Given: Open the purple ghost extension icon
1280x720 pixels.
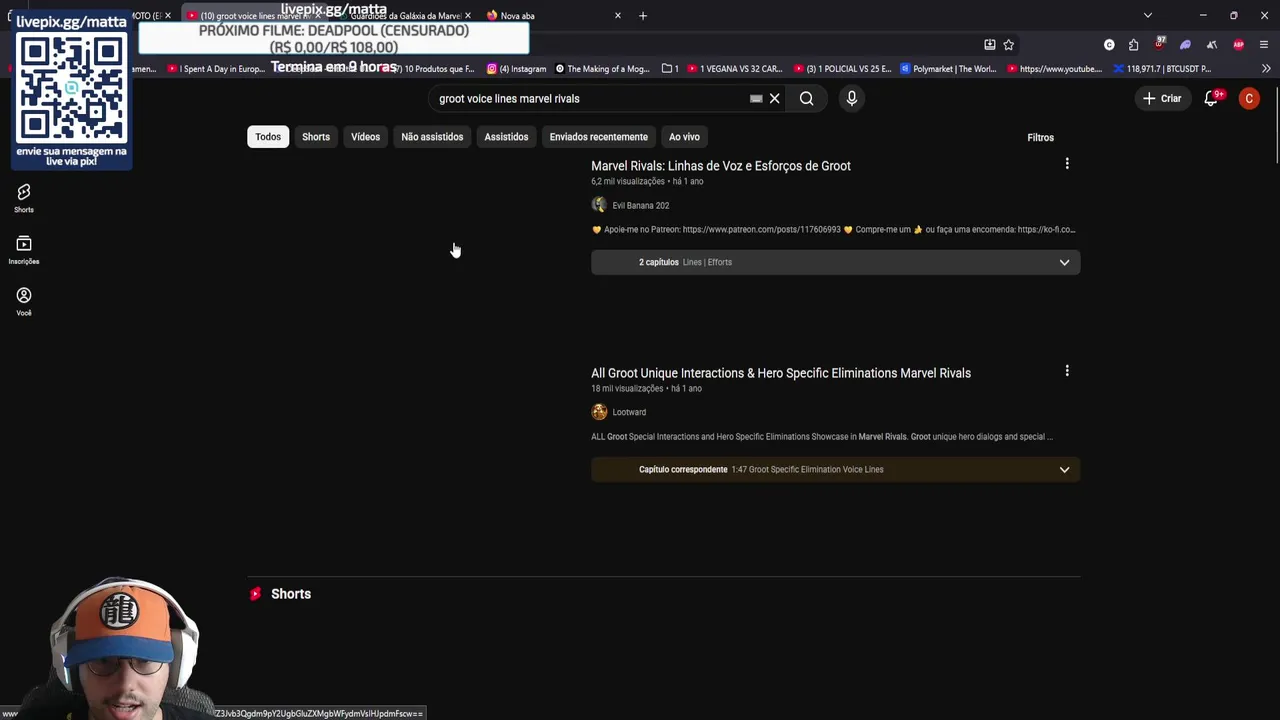Looking at the screenshot, I should pos(1185,45).
